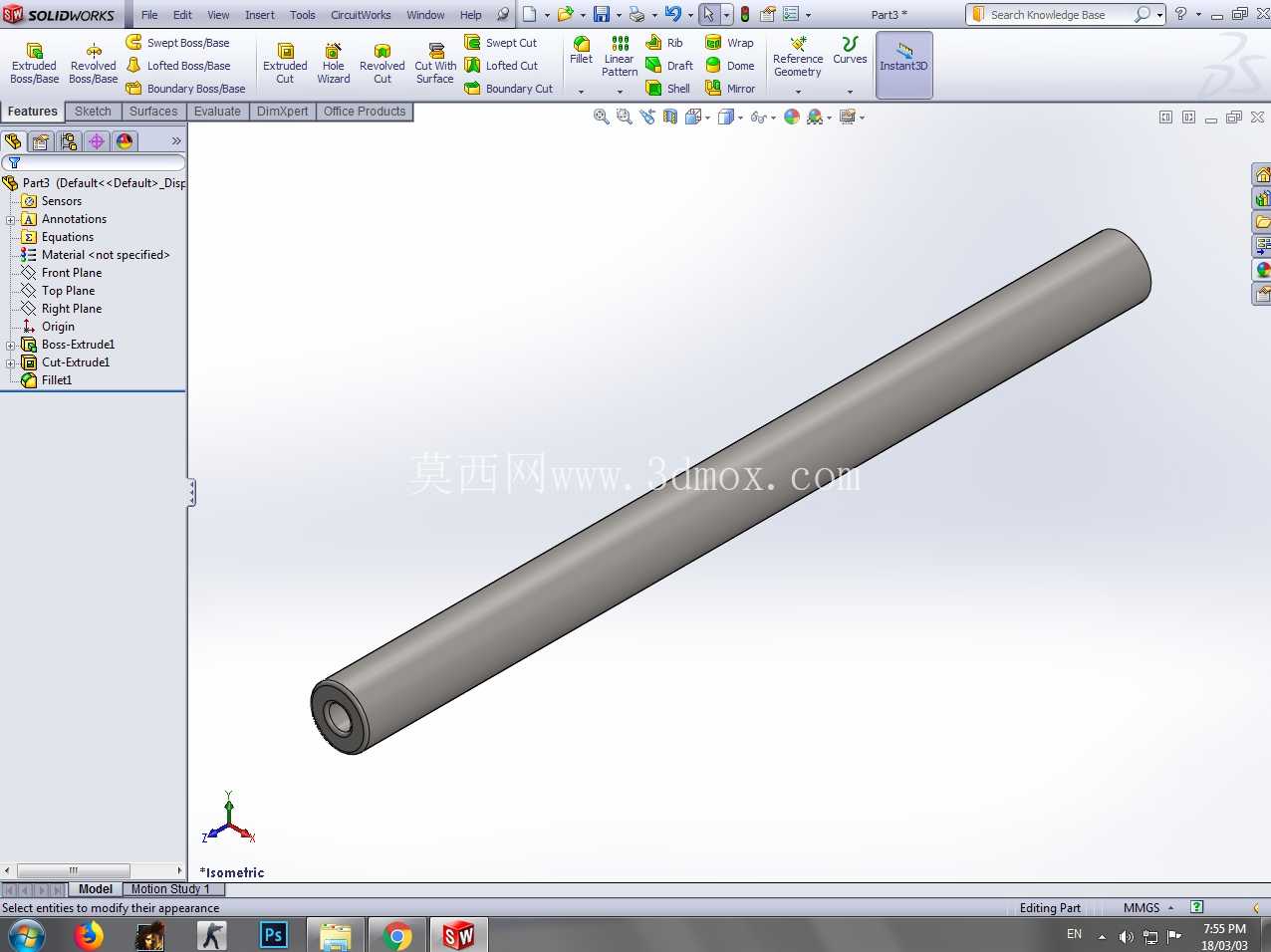Screen dimensions: 1271x952
Task: Open the Tools menu
Action: pyautogui.click(x=303, y=15)
